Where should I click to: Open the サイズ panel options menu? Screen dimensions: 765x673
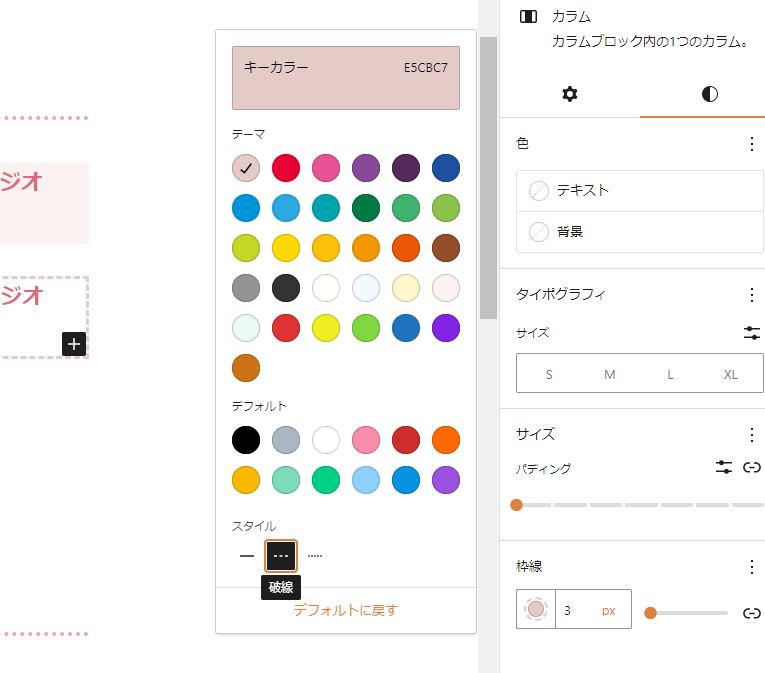[x=751, y=434]
